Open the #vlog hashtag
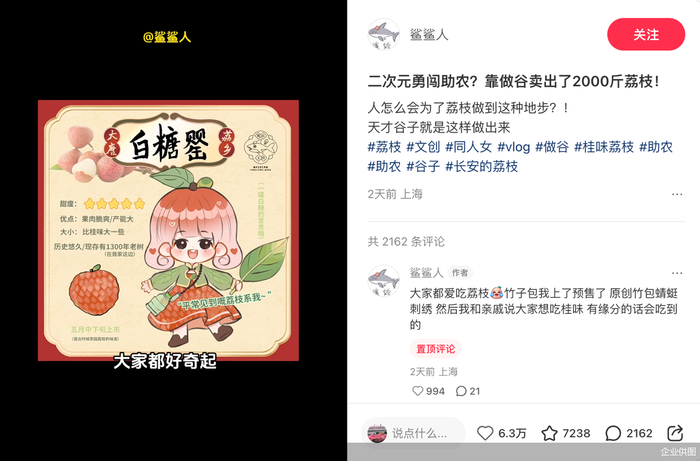The height and width of the screenshot is (461, 700). coord(513,147)
